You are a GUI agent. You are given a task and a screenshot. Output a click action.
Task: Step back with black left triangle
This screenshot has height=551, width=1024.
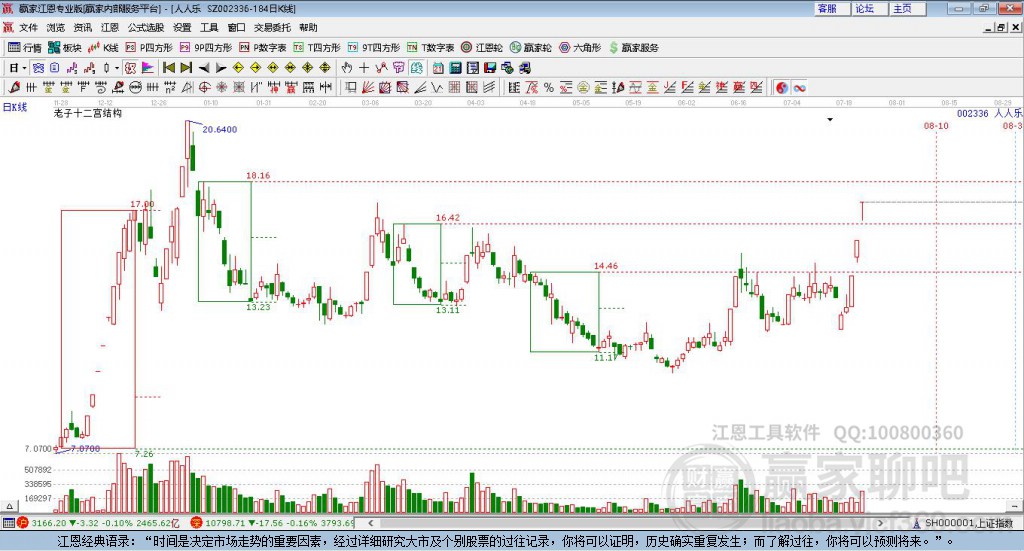(204, 68)
